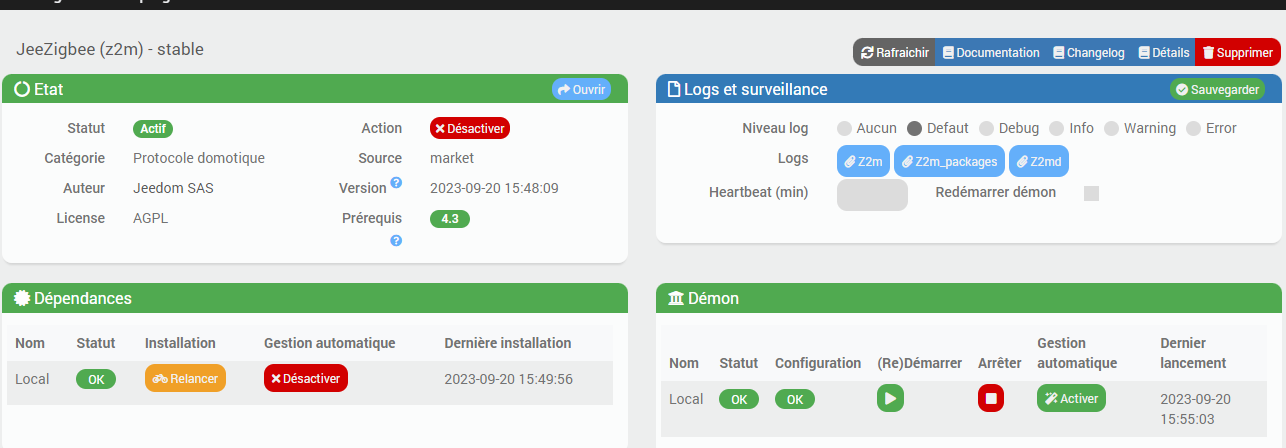Relaunch dependencies installation with Relancer
The image size is (1286, 448).
click(186, 378)
